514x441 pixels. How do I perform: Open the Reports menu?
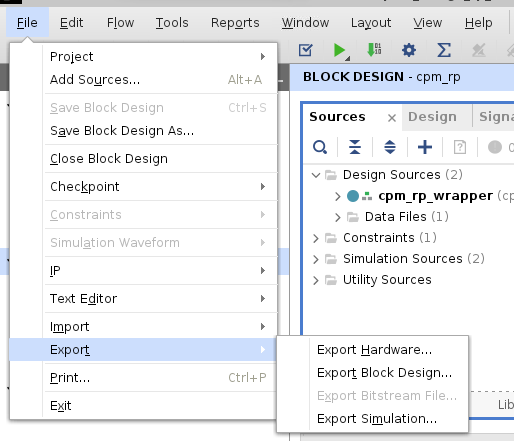coord(235,23)
